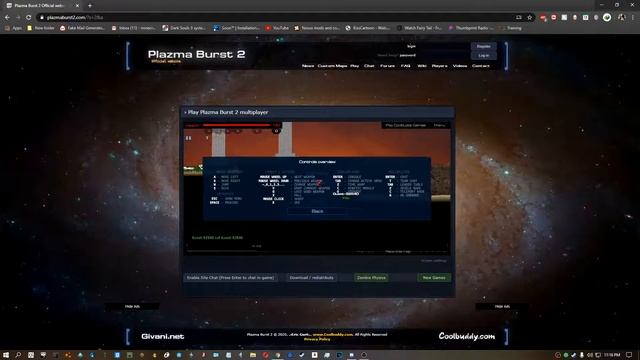Click the Back button in Controls overview

(x=318, y=211)
